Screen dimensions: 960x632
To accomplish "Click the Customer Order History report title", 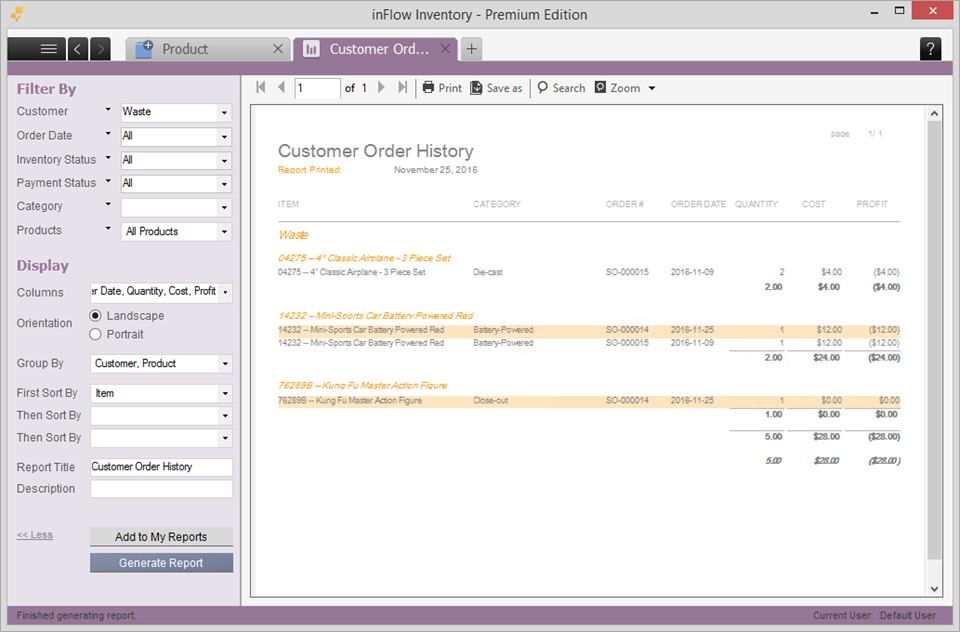I will [376, 151].
